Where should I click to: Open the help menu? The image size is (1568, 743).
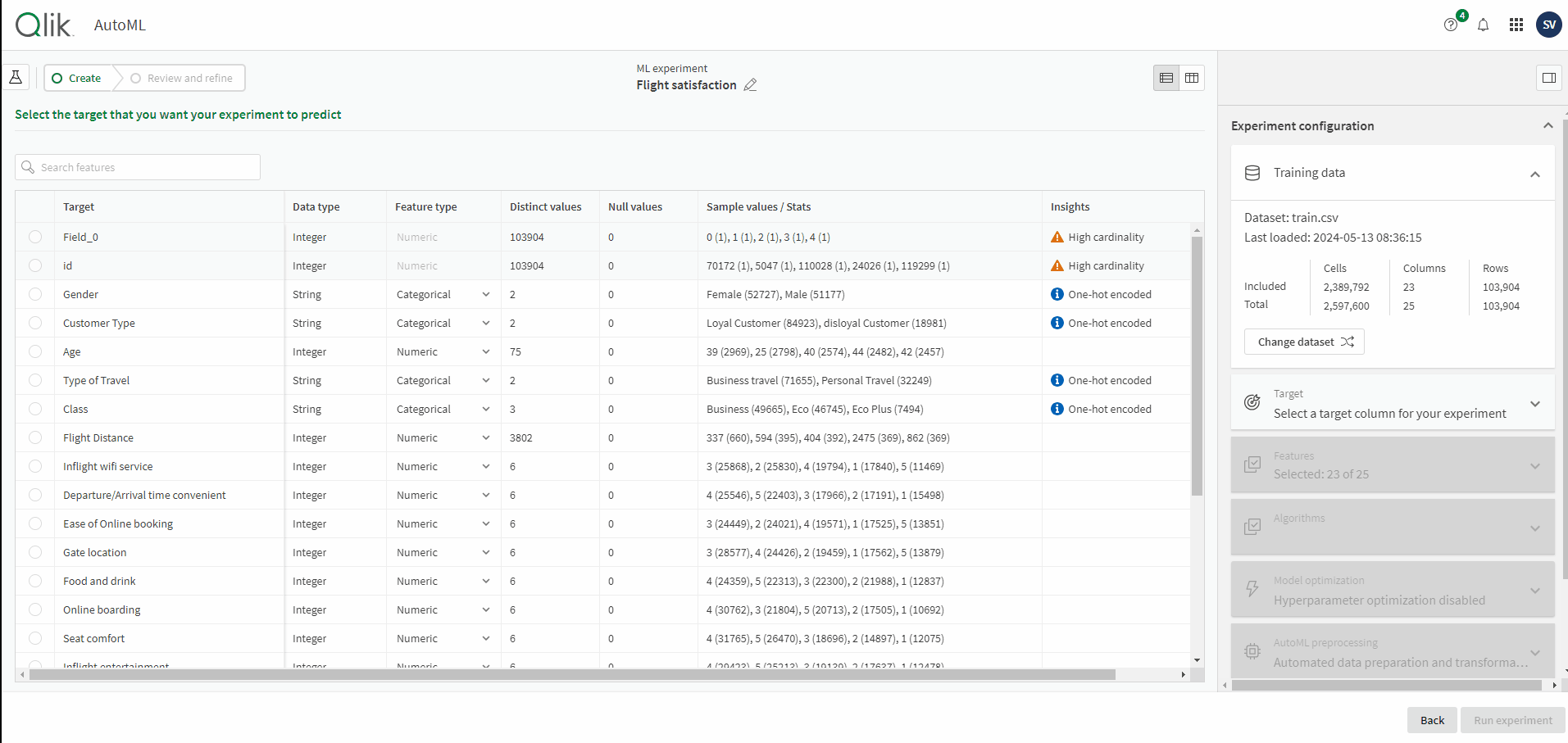1450,25
